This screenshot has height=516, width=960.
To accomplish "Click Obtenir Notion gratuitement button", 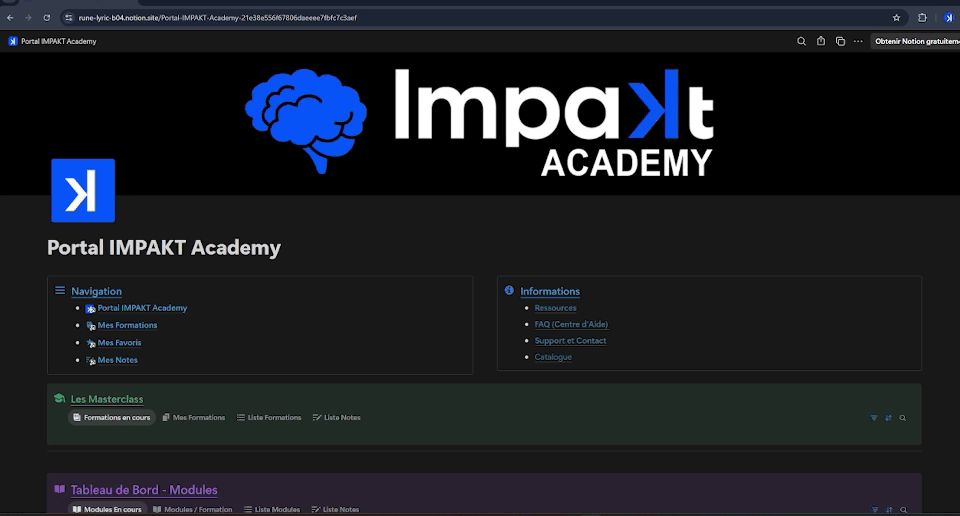I will coord(915,41).
